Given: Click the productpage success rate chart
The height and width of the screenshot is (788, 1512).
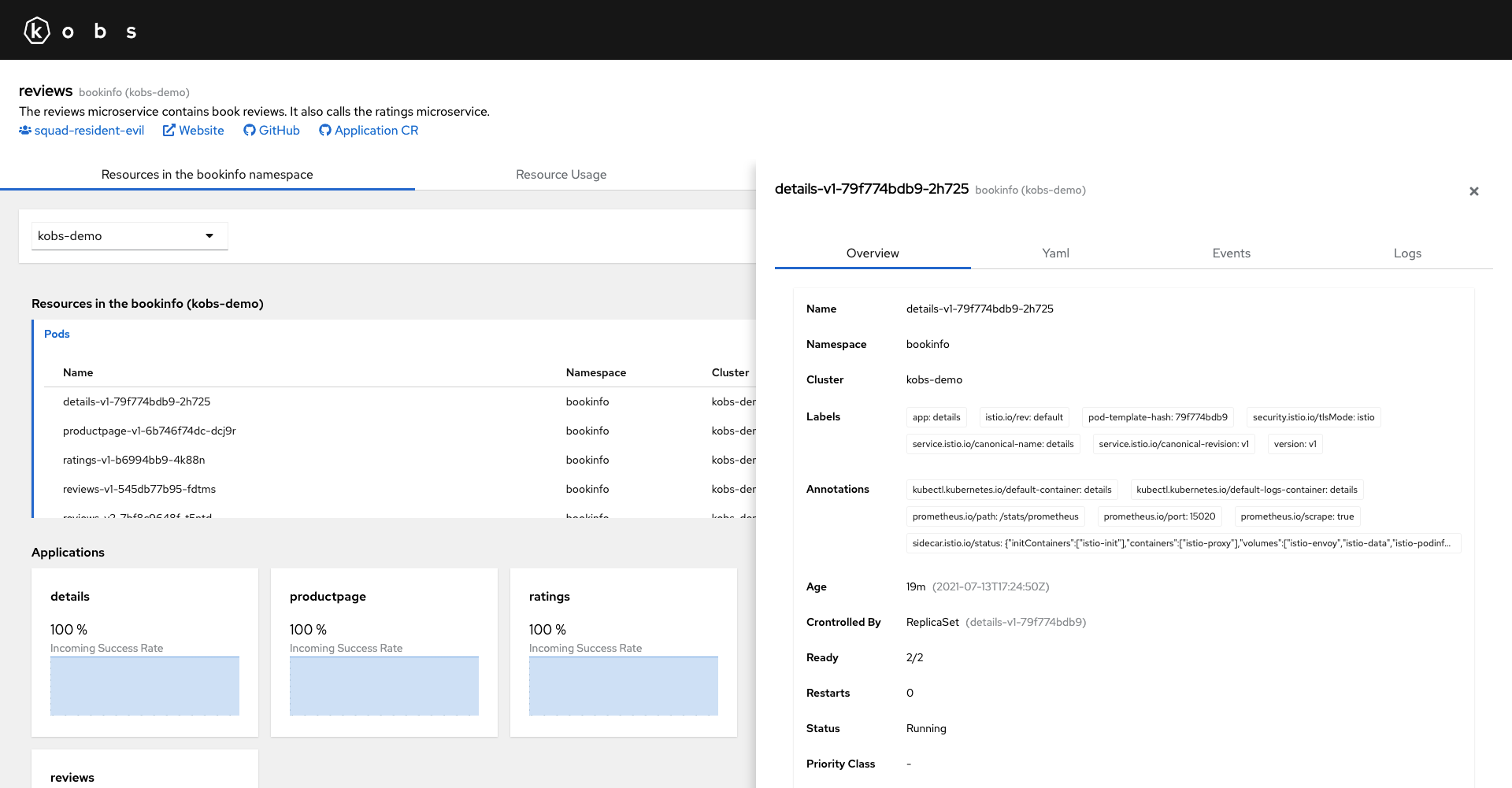Looking at the screenshot, I should (384, 686).
